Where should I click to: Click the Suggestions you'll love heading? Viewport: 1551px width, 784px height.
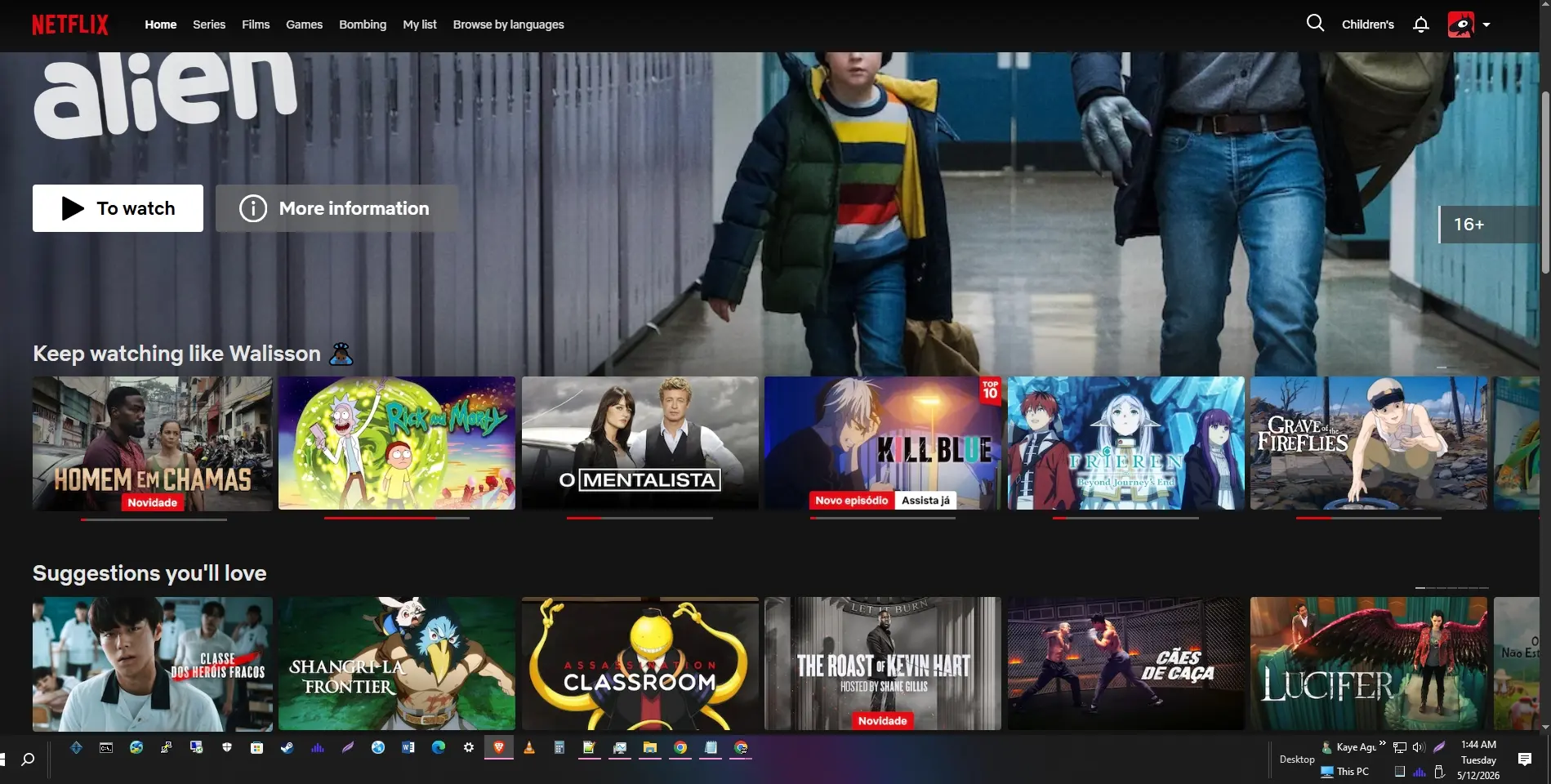pos(149,573)
